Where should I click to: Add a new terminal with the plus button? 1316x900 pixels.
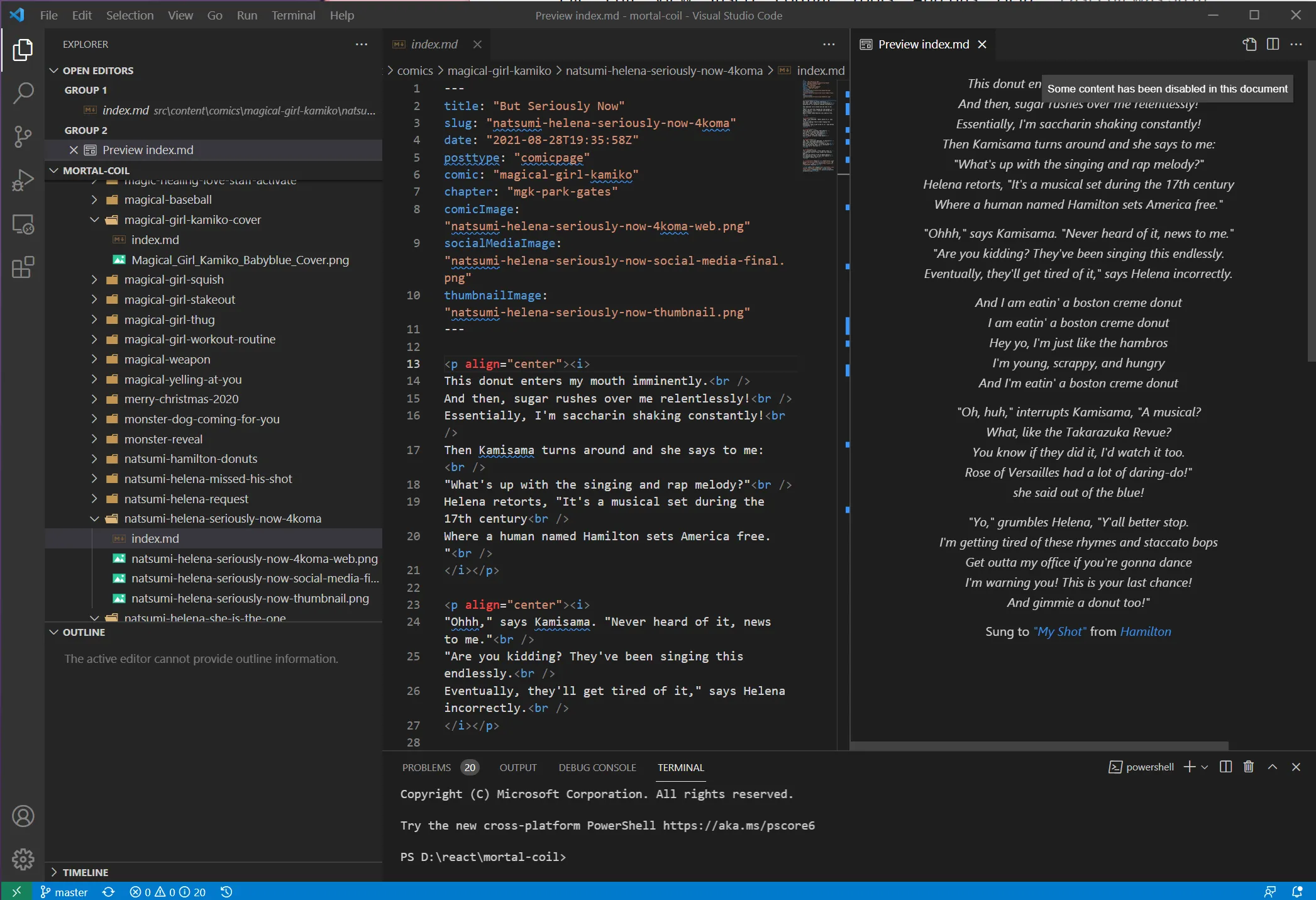tap(1188, 767)
